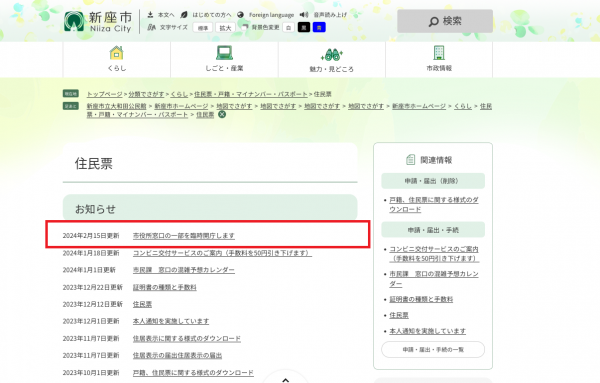Open 市民課 窓口の混雑予想カレンダー link in news list
Viewport: 600px width, 383px height.
(184, 270)
